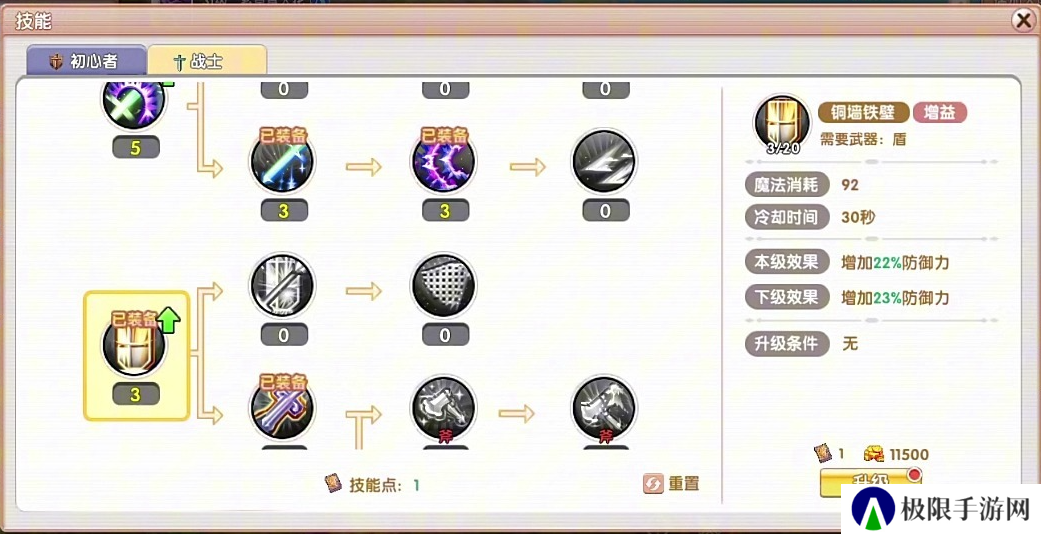
Task: Open the 战士 tab
Action: (207, 61)
